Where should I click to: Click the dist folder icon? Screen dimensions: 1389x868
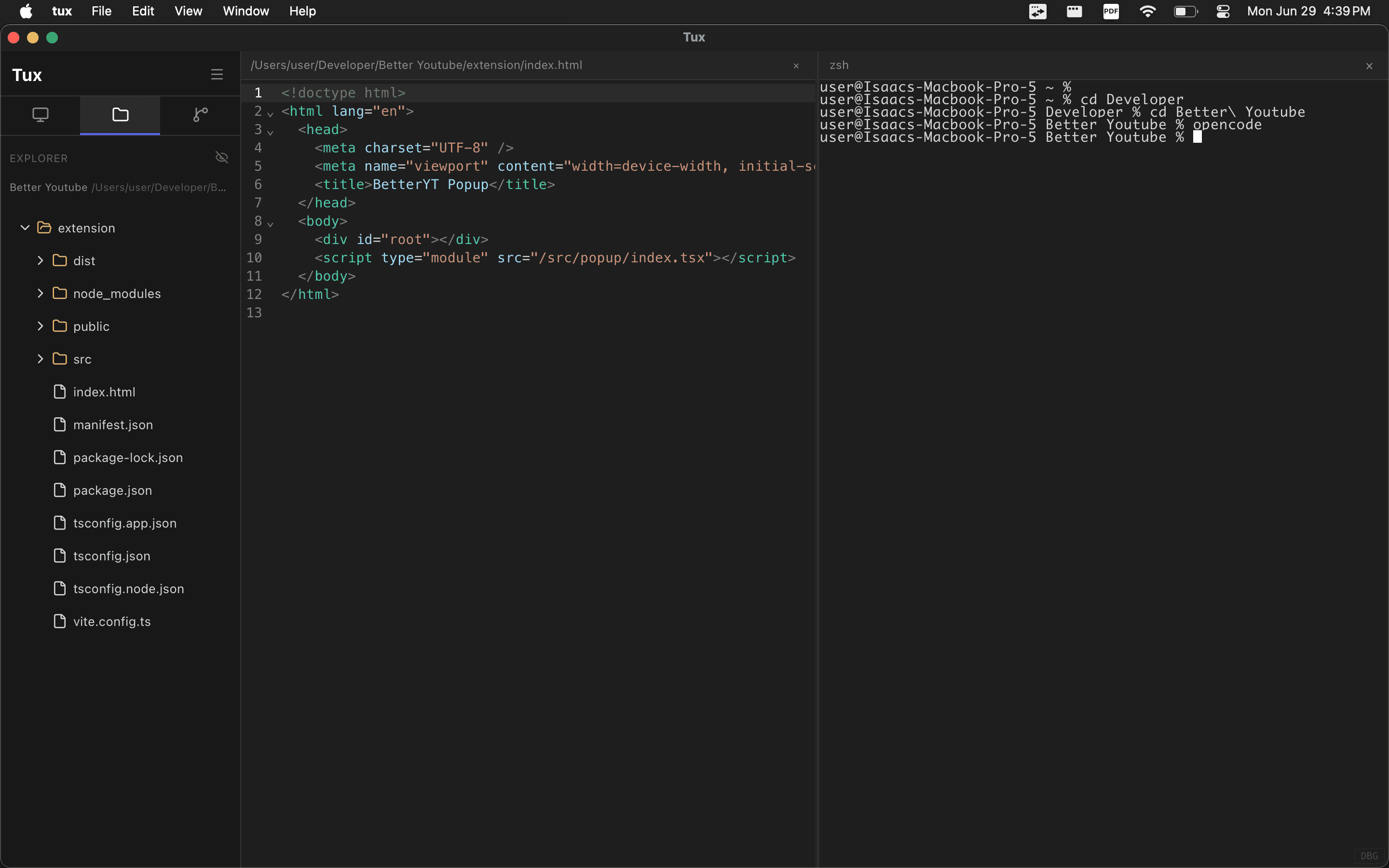pos(60,260)
